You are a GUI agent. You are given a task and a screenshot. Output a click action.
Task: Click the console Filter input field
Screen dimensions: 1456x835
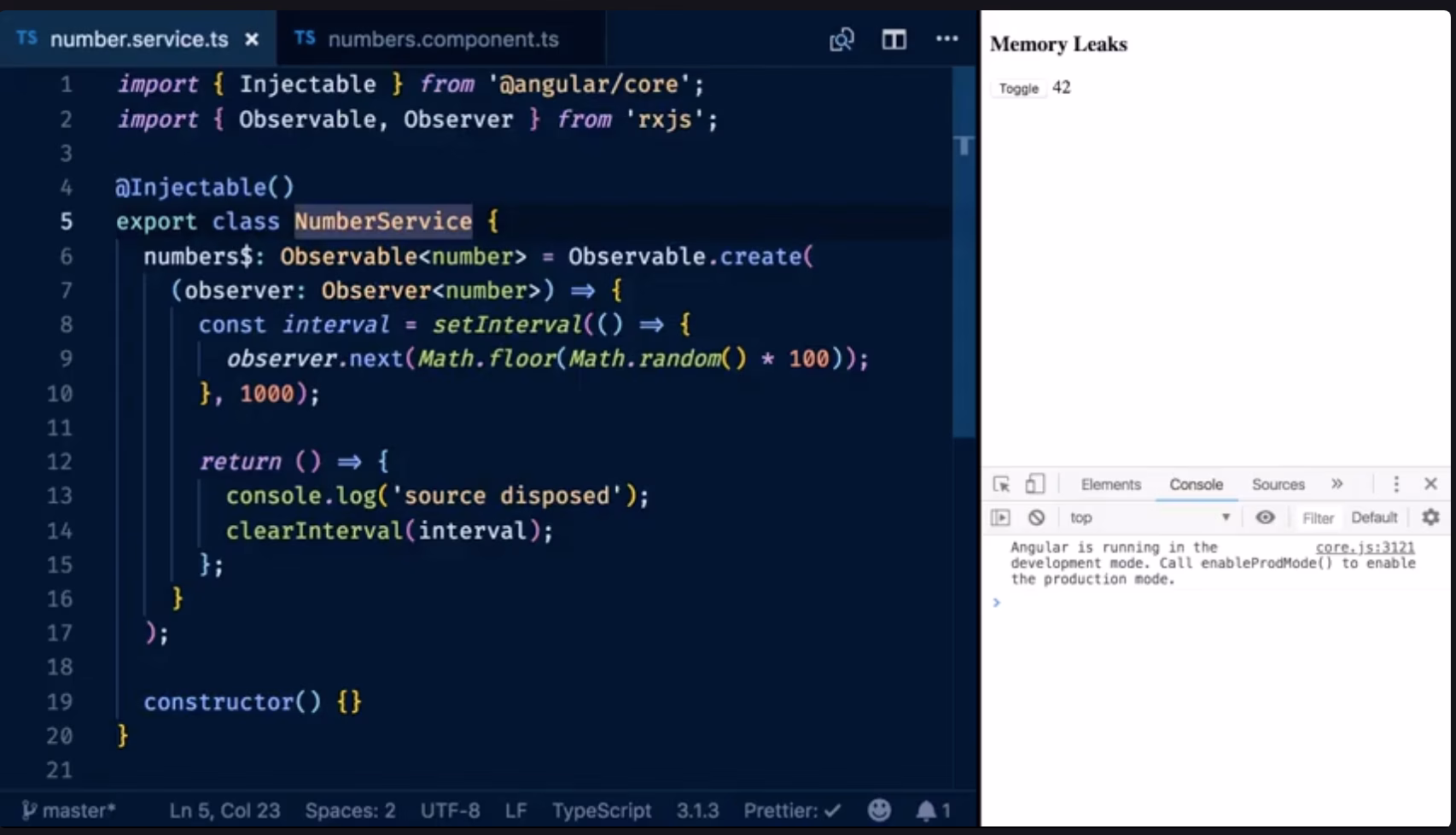coord(1317,518)
